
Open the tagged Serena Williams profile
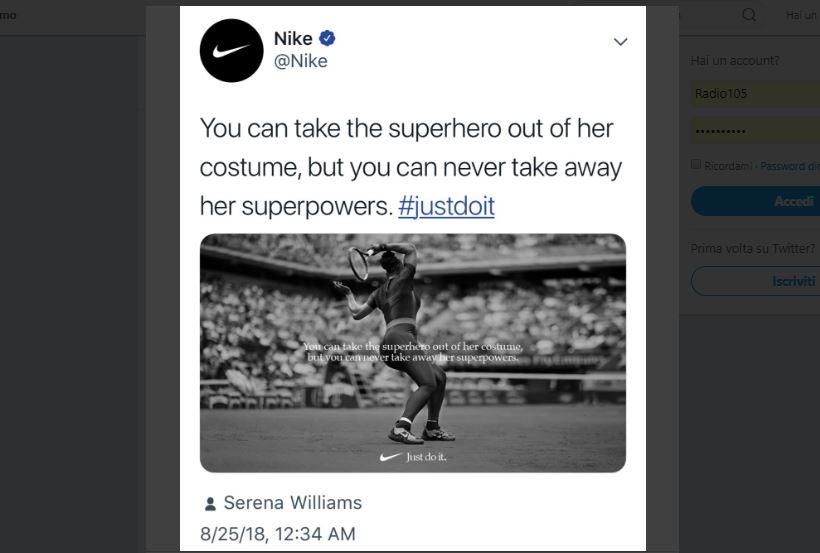(292, 503)
